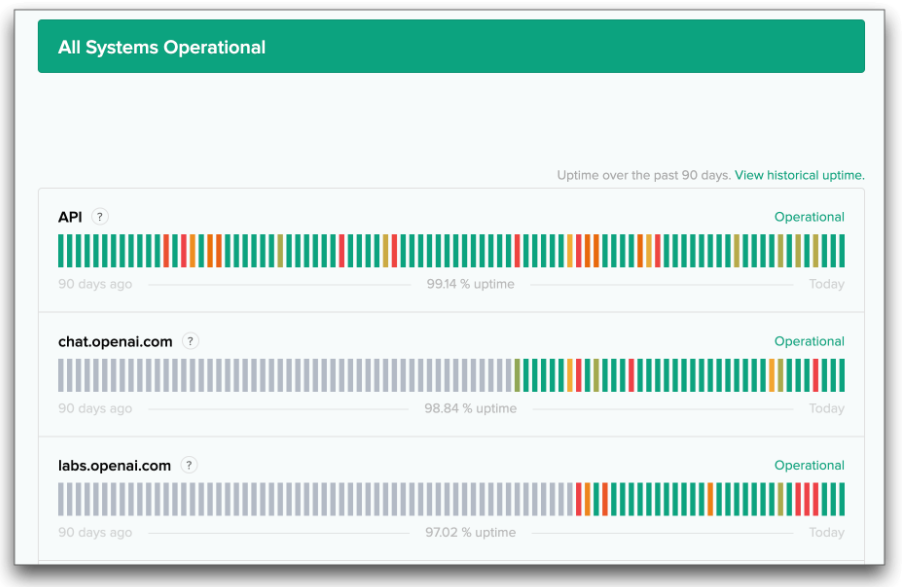This screenshot has height=587, width=904.
Task: Click the All Systems Operational banner
Action: (451, 46)
